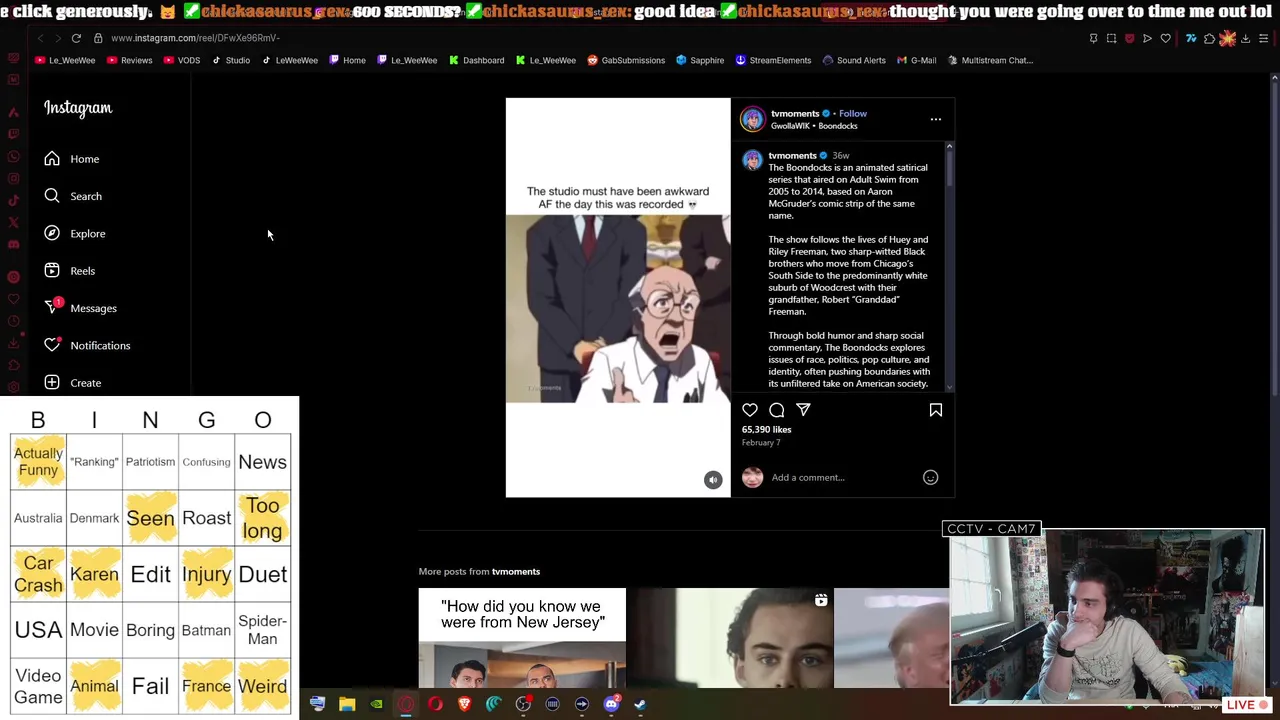The image size is (1280, 720).
Task: Go back with browser back arrow
Action: 40,38
